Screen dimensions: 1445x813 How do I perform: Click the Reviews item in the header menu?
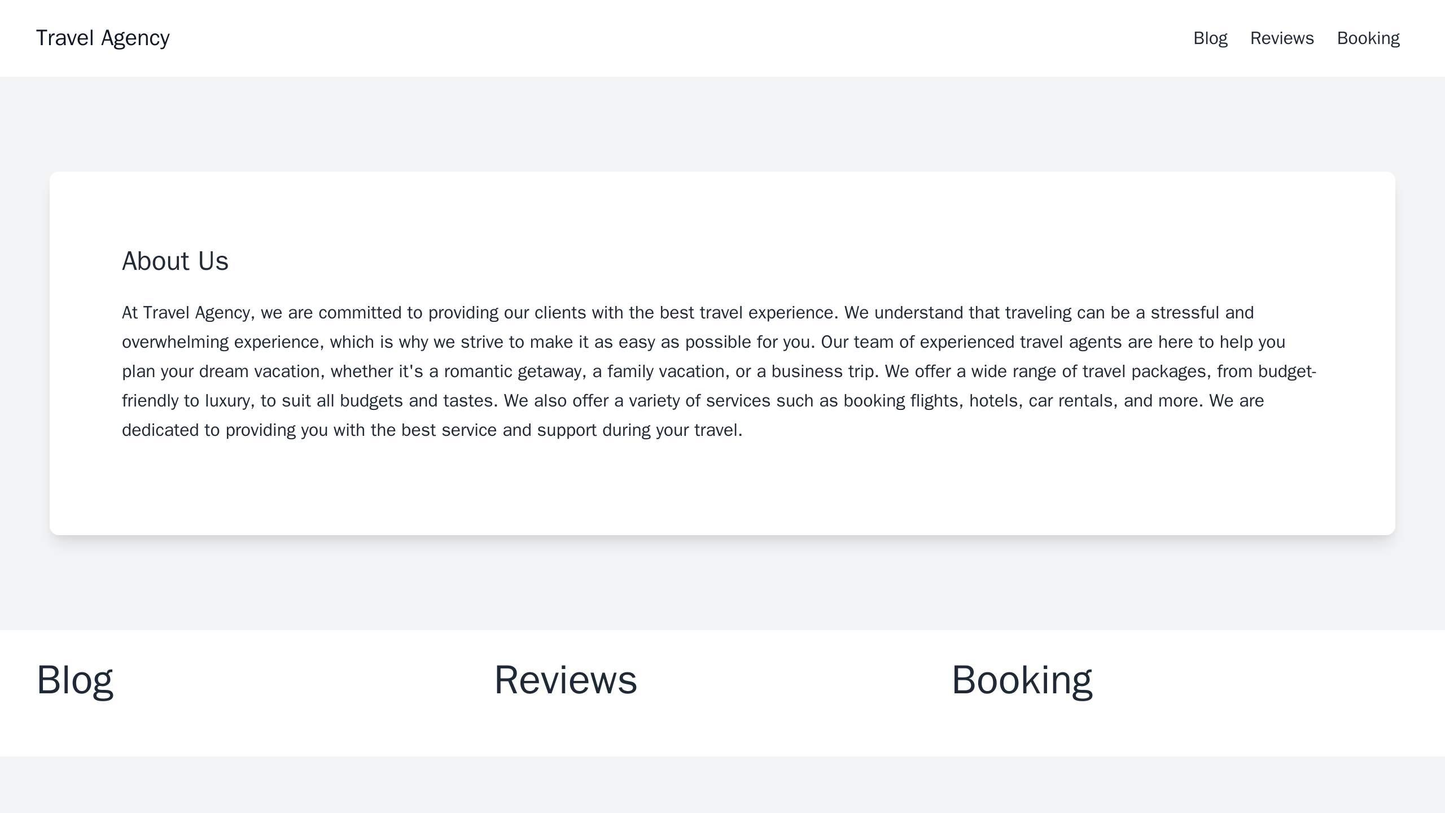[x=1284, y=38]
